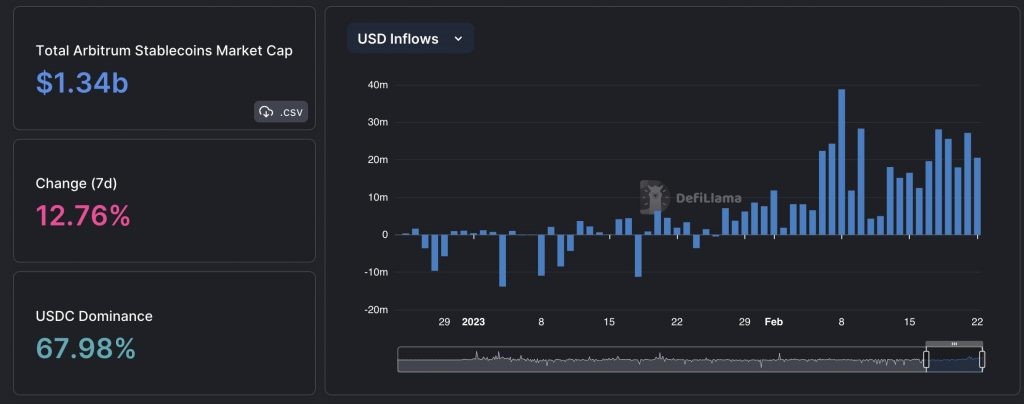Click the Change (7d) label
Image resolution: width=1024 pixels, height=404 pixels.
tap(76, 184)
